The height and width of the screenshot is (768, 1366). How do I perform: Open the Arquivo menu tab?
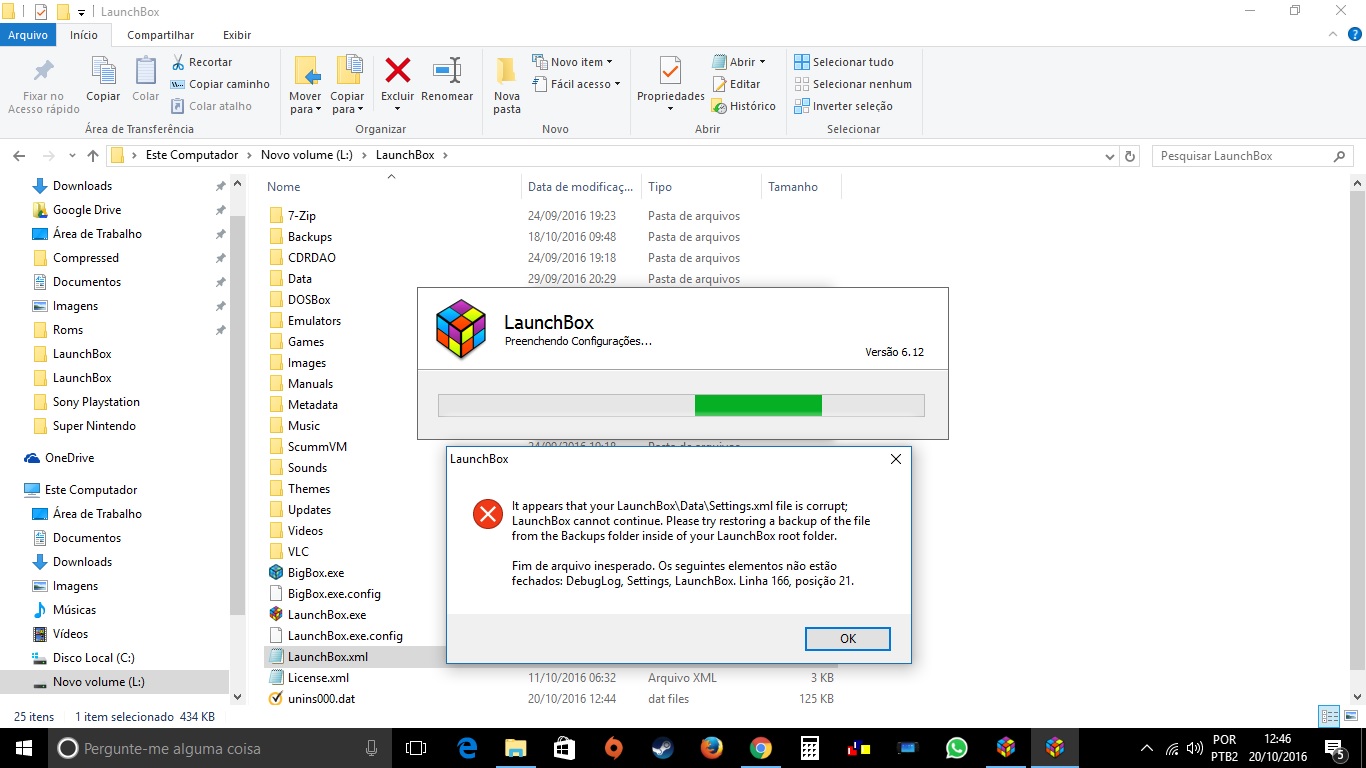tap(28, 35)
